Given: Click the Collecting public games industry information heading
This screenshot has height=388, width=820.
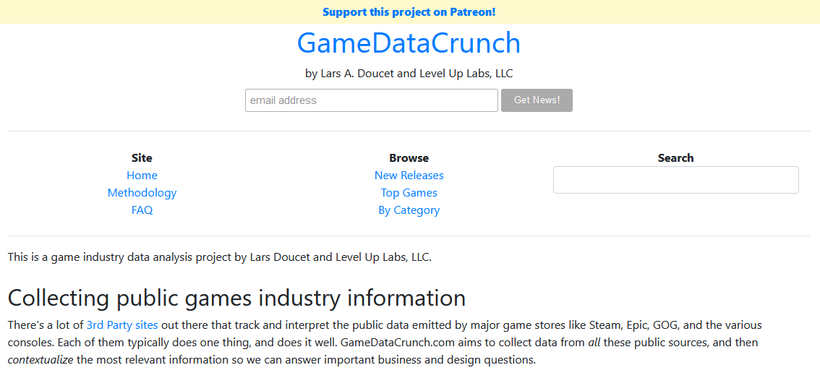Looking at the screenshot, I should 237,298.
